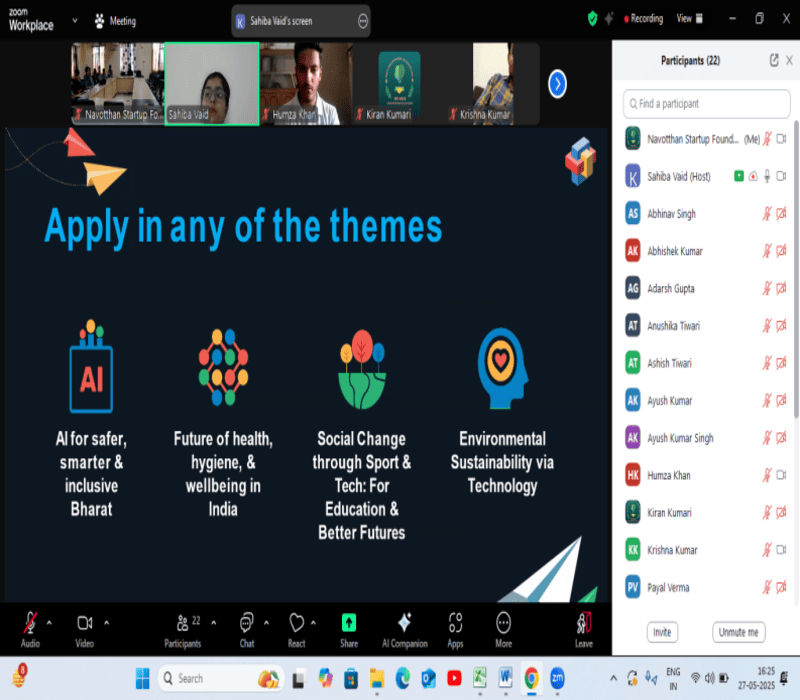
Task: Open the Meeting menu in title bar
Action: (115, 20)
